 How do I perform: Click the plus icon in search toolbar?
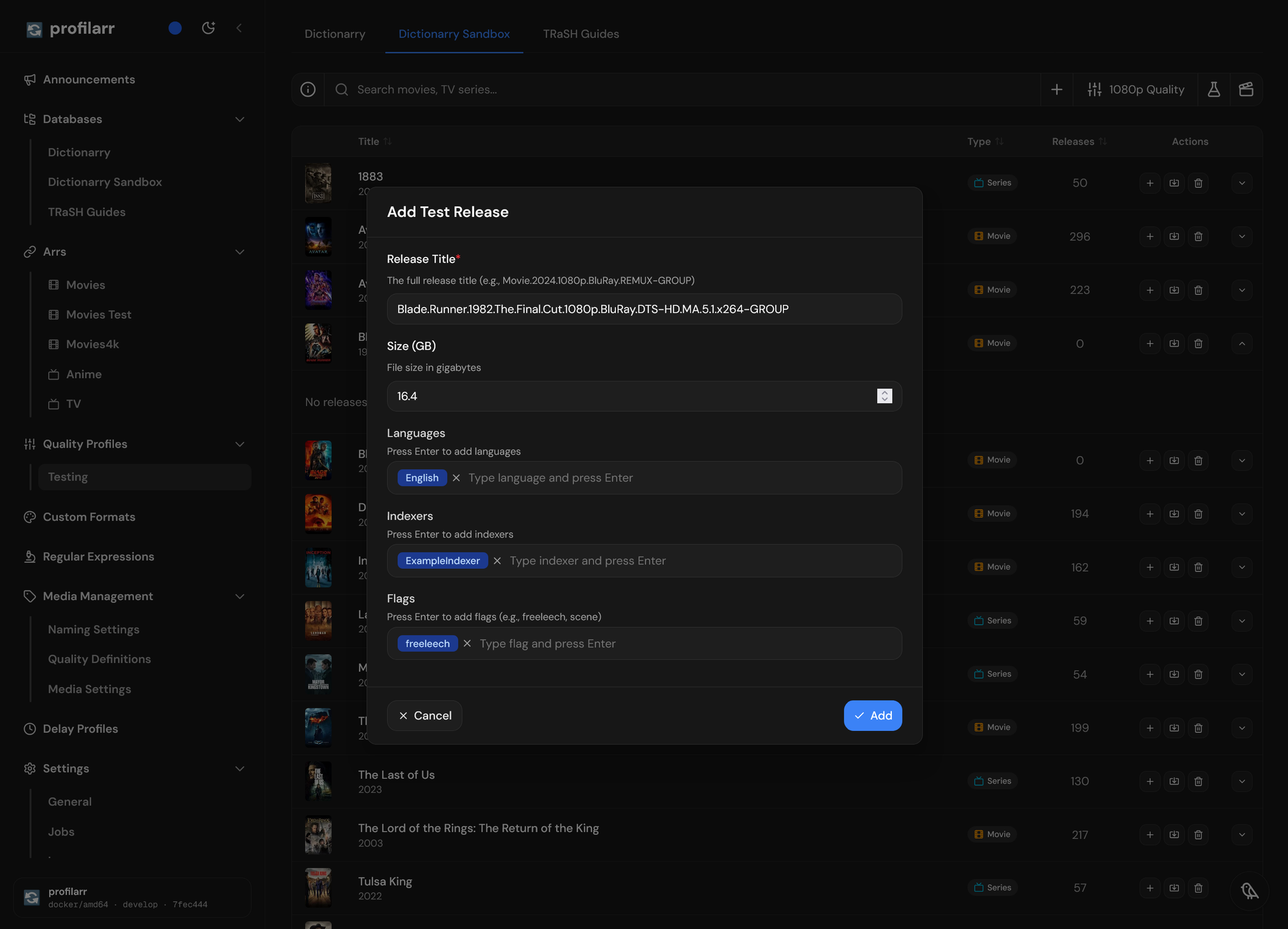[x=1056, y=90]
